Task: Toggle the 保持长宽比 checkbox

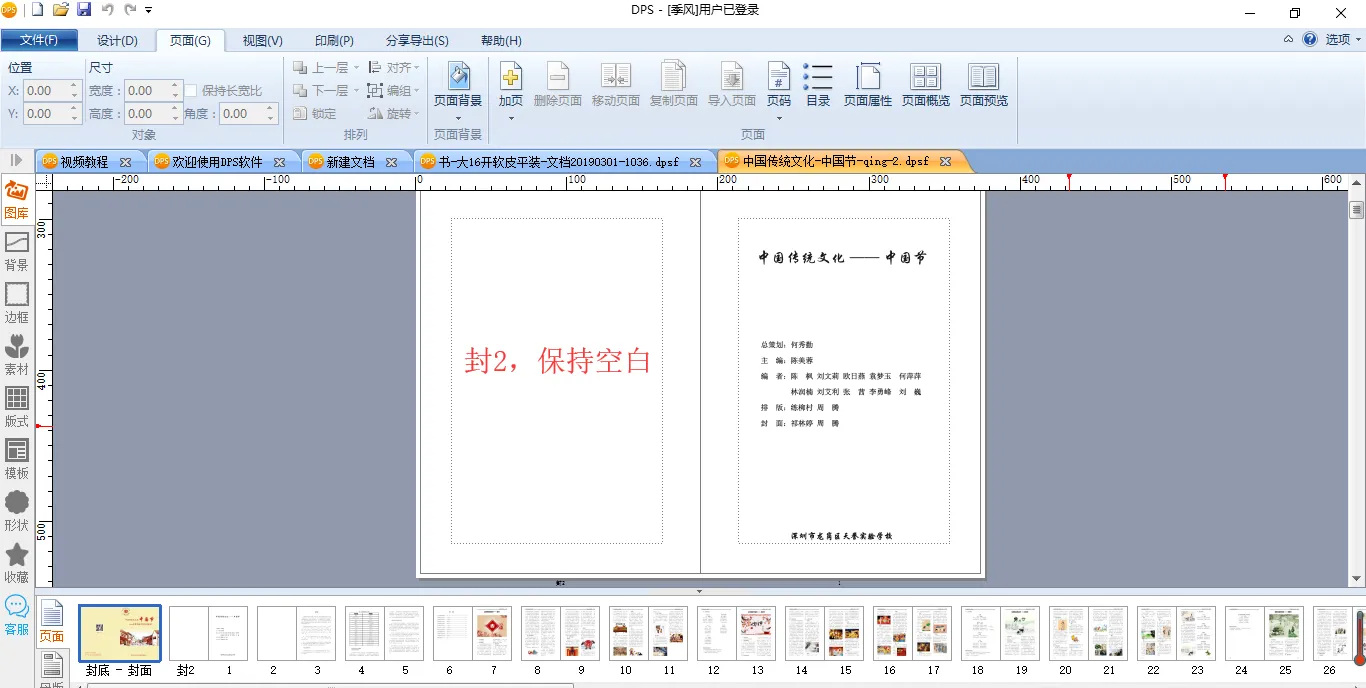Action: 191,91
